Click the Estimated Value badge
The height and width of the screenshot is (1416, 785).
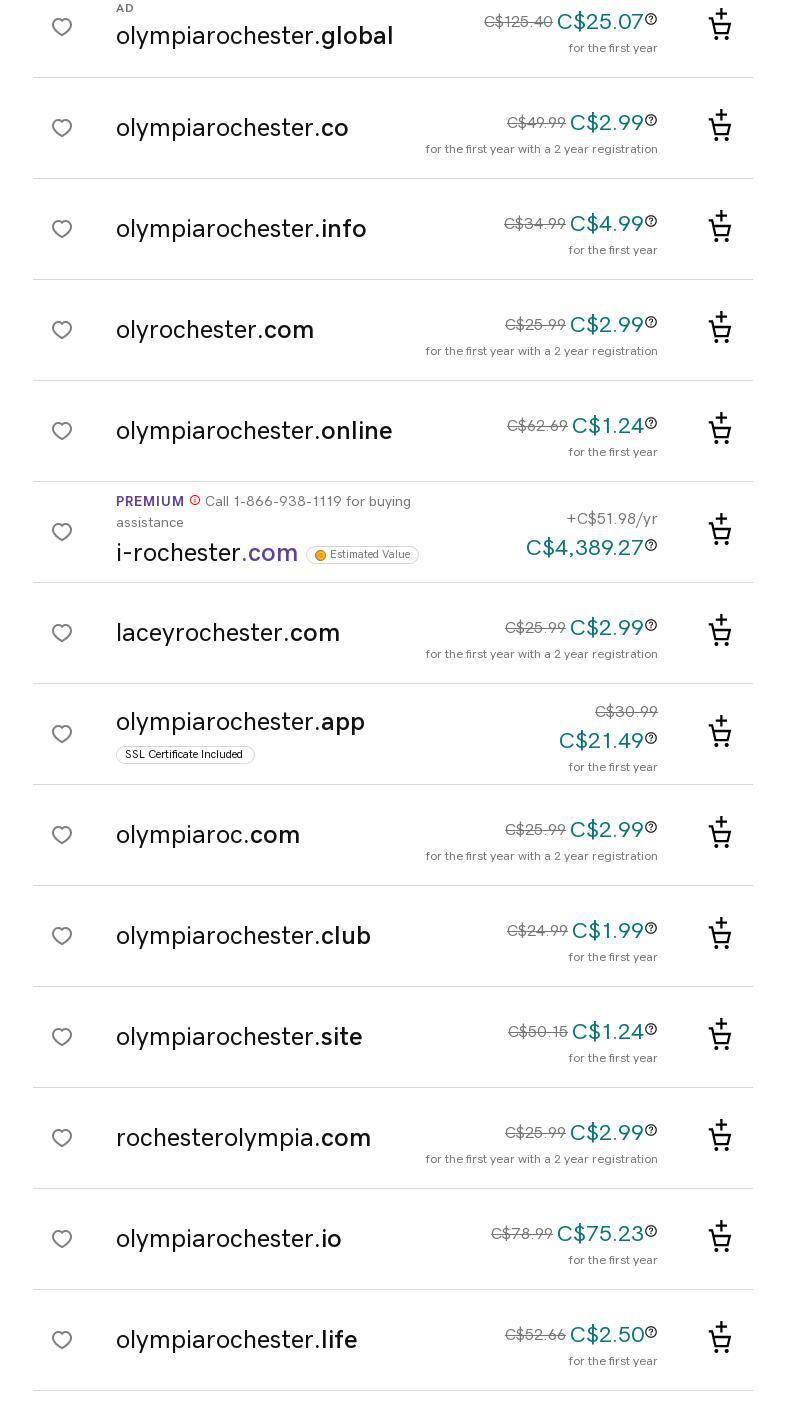(x=362, y=555)
